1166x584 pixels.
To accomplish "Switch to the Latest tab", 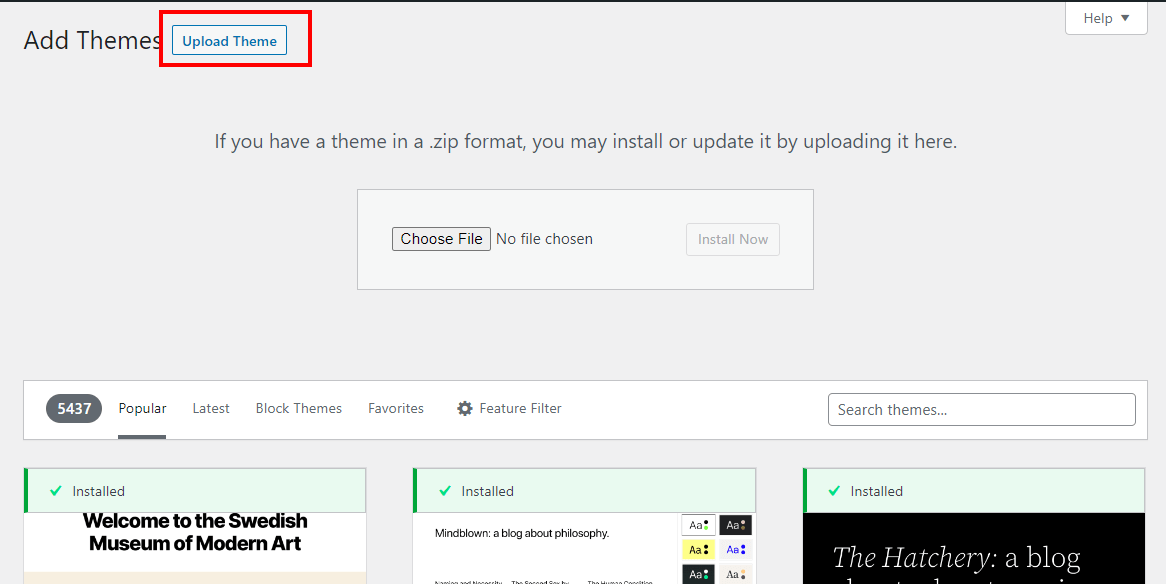I will click(x=211, y=408).
